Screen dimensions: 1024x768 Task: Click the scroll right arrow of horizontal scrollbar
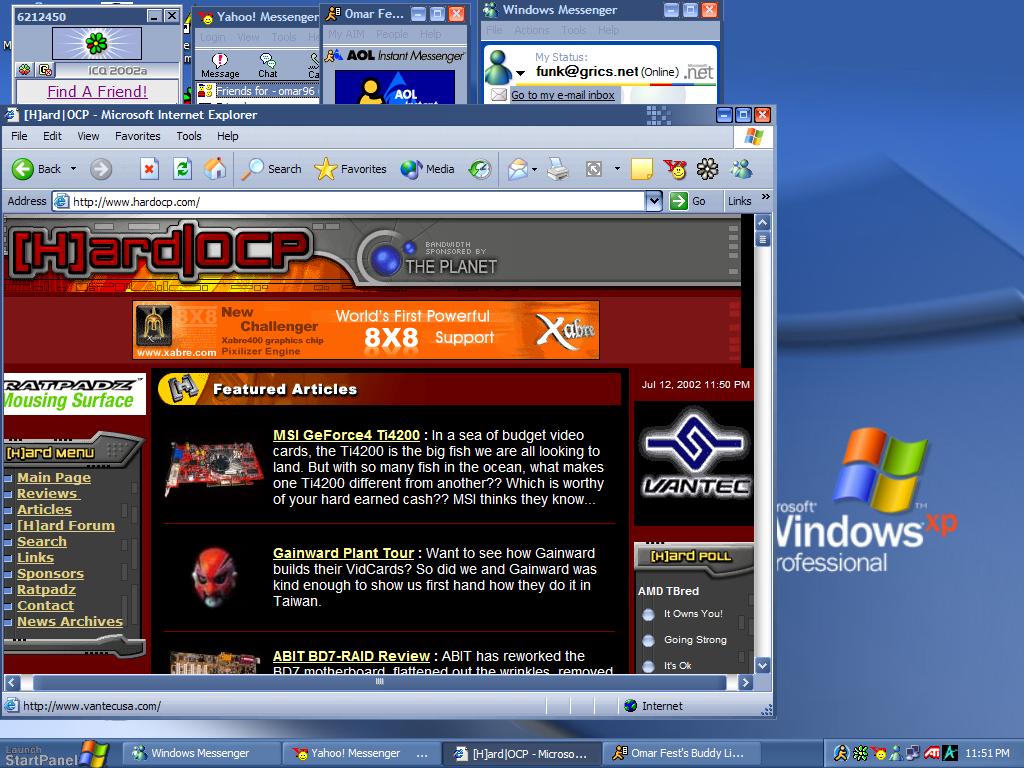coord(746,682)
